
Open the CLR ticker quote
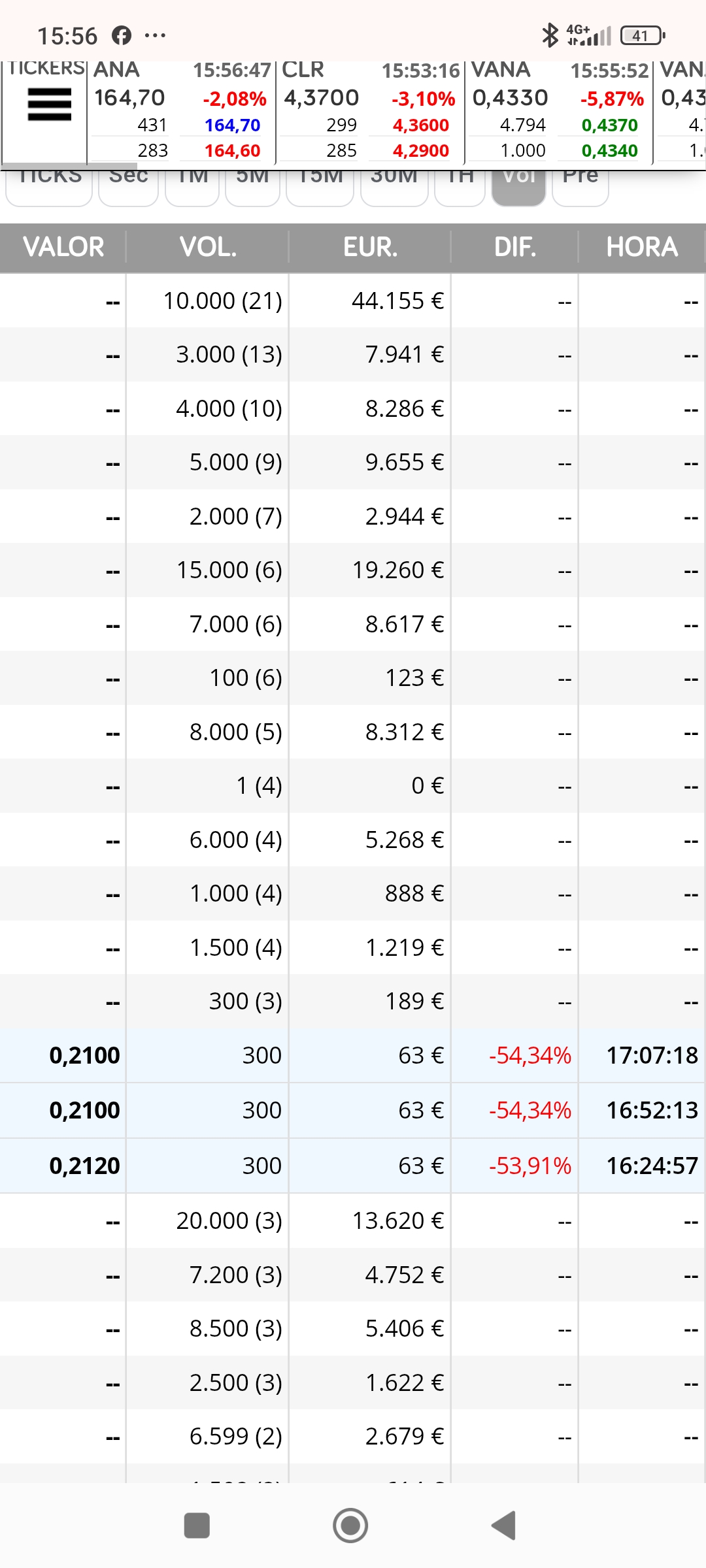(x=370, y=111)
